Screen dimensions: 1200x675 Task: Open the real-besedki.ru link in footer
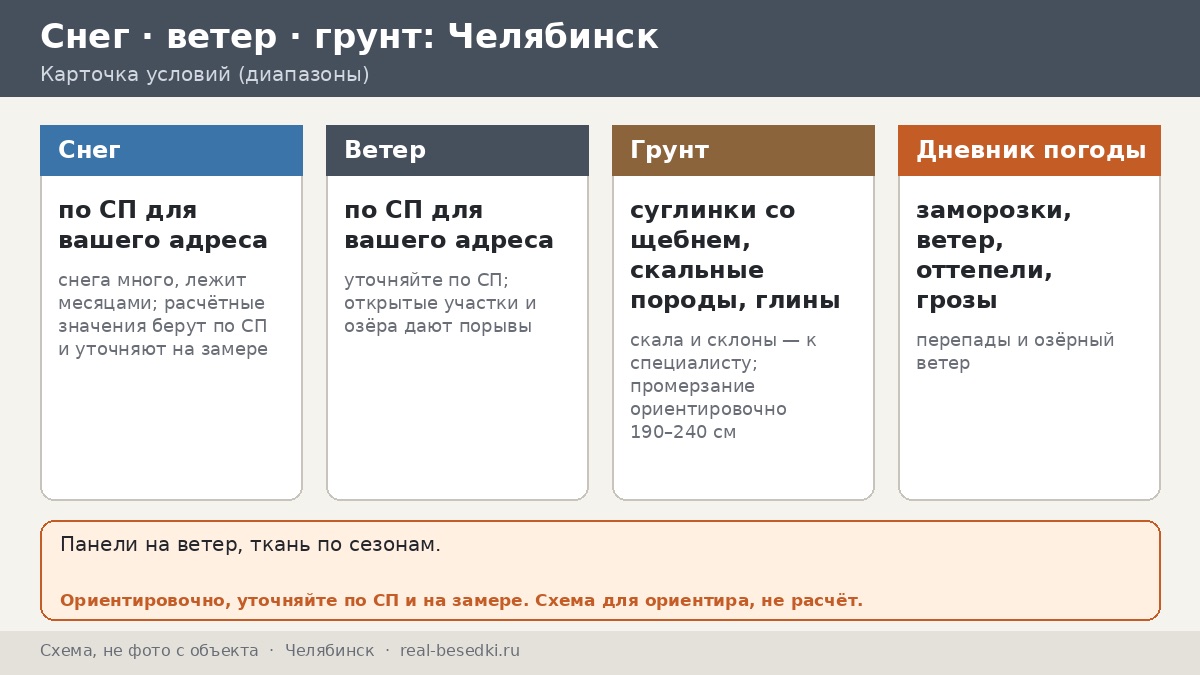pos(460,651)
